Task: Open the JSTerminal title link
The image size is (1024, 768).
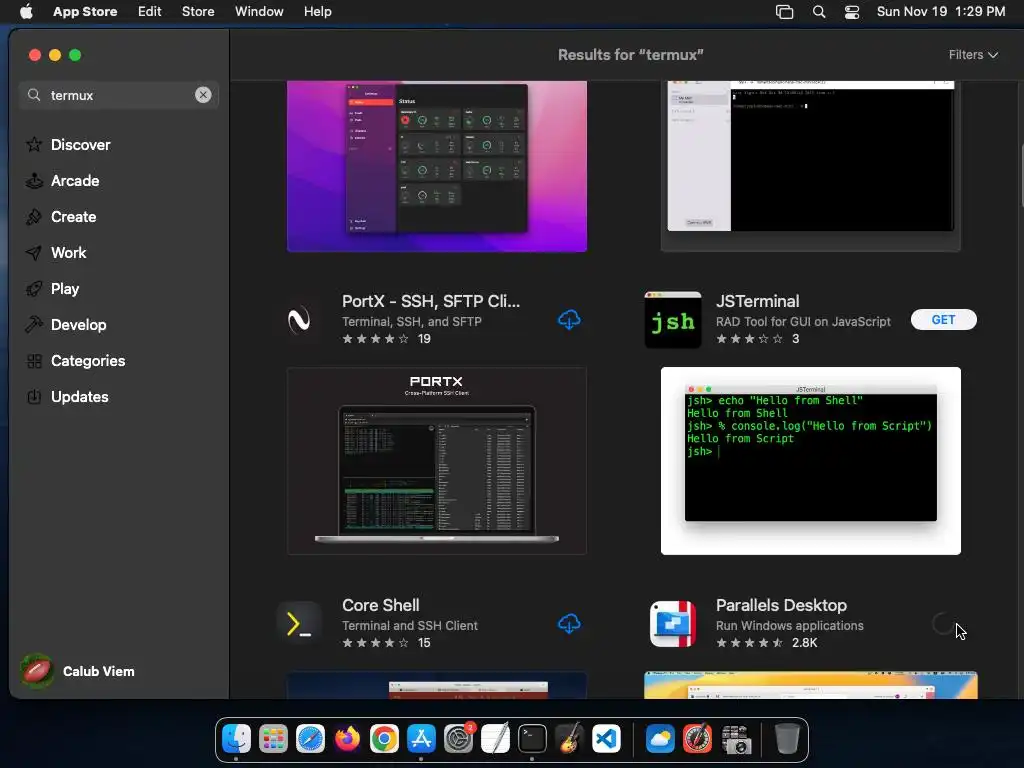Action: (x=757, y=301)
